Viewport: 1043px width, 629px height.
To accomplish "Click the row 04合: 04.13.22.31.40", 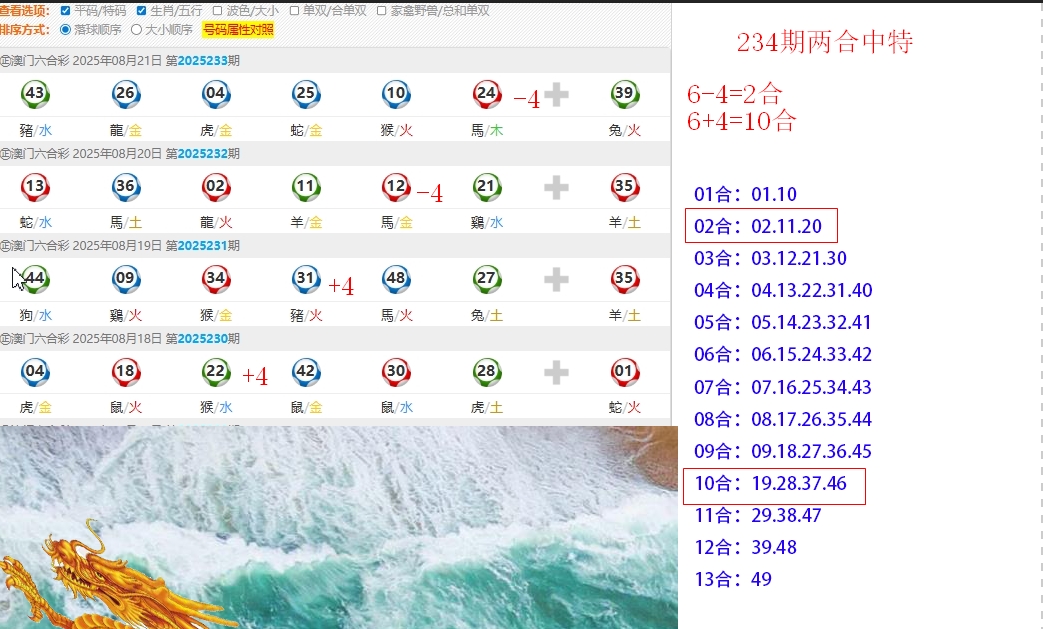I will [x=783, y=291].
